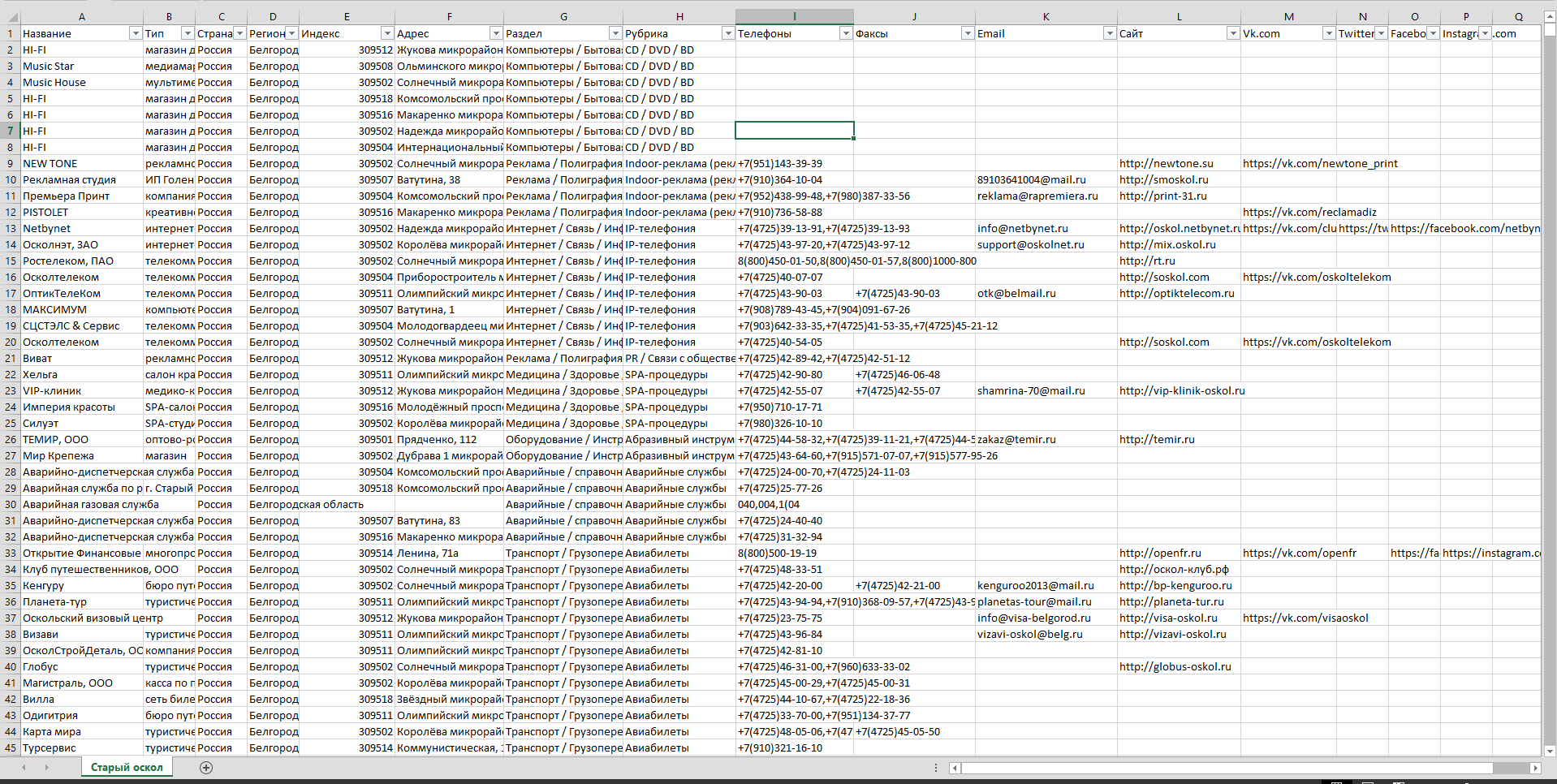1557x784 pixels.
Task: Open the Название column filter dropdown
Action: click(136, 33)
